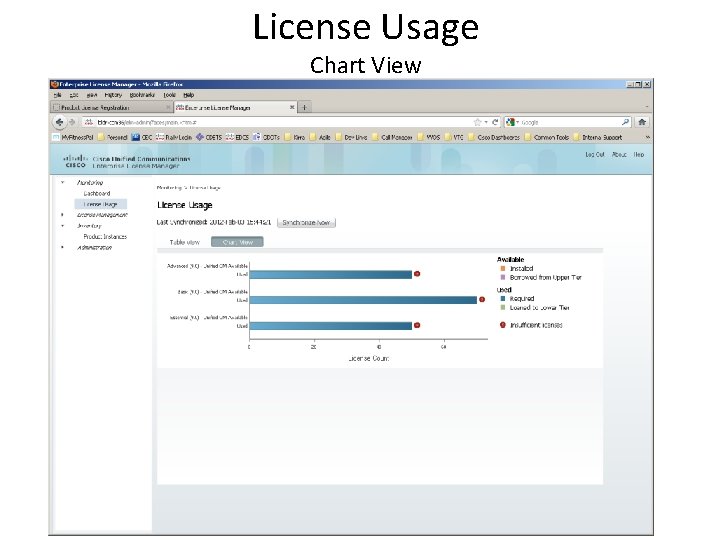Open the EDCS bookmark
The height and width of the screenshot is (540, 720).
[237, 137]
